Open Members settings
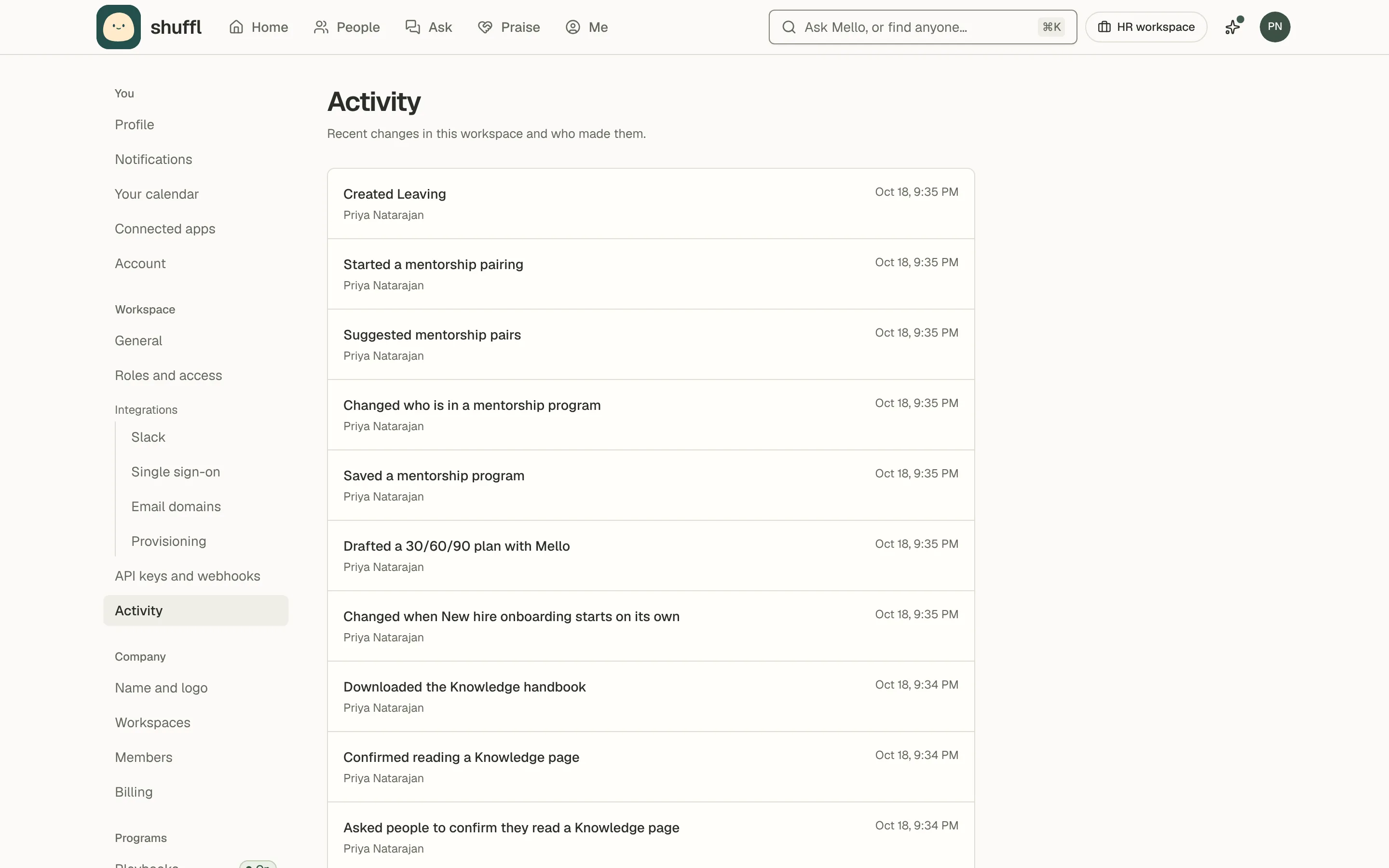The height and width of the screenshot is (868, 1389). (x=196, y=757)
